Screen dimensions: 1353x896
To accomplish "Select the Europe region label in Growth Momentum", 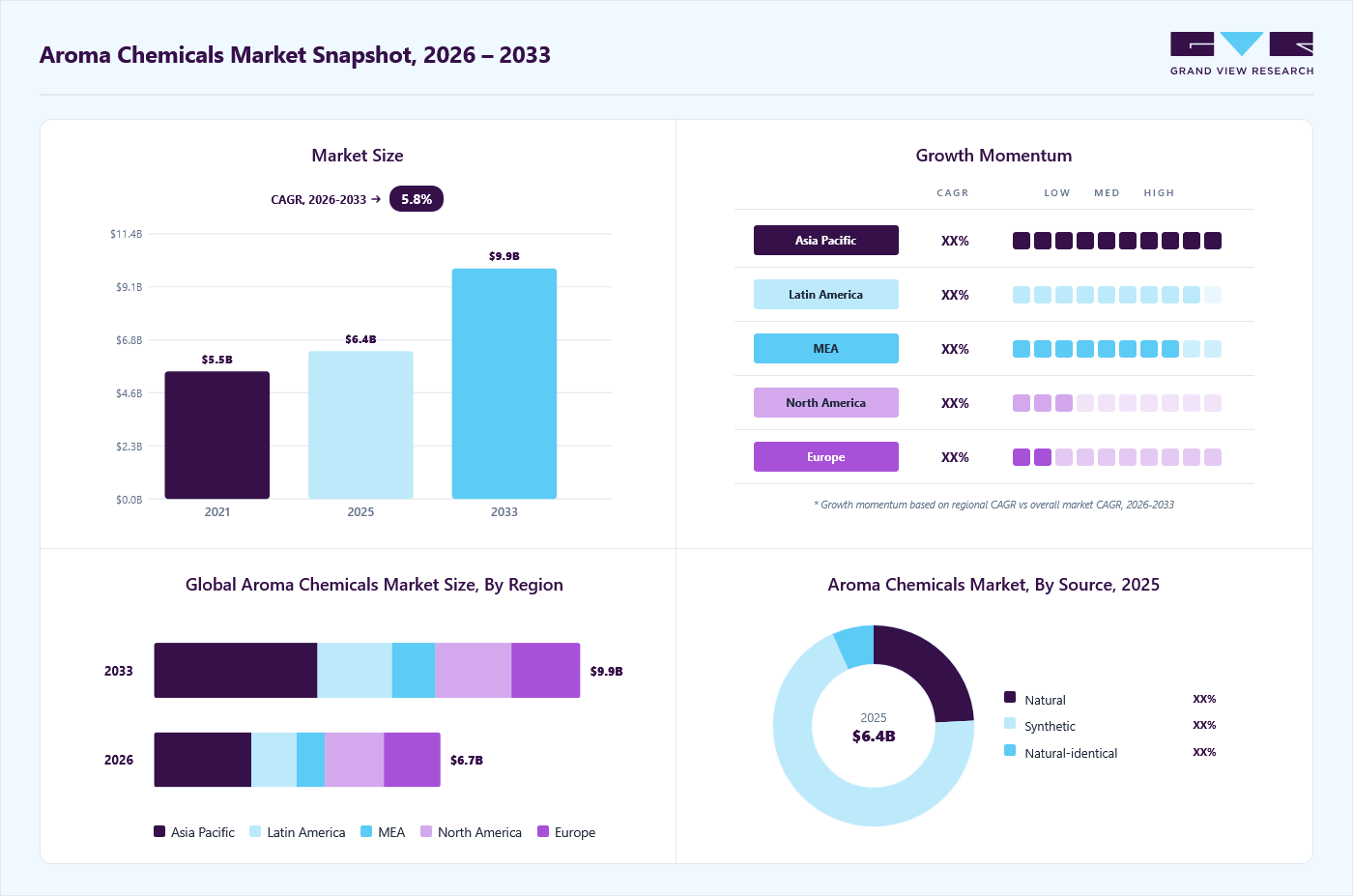I will [826, 456].
